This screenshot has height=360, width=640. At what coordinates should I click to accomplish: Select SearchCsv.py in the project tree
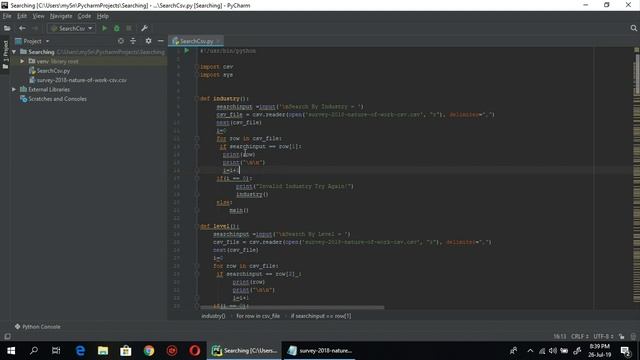point(49,71)
